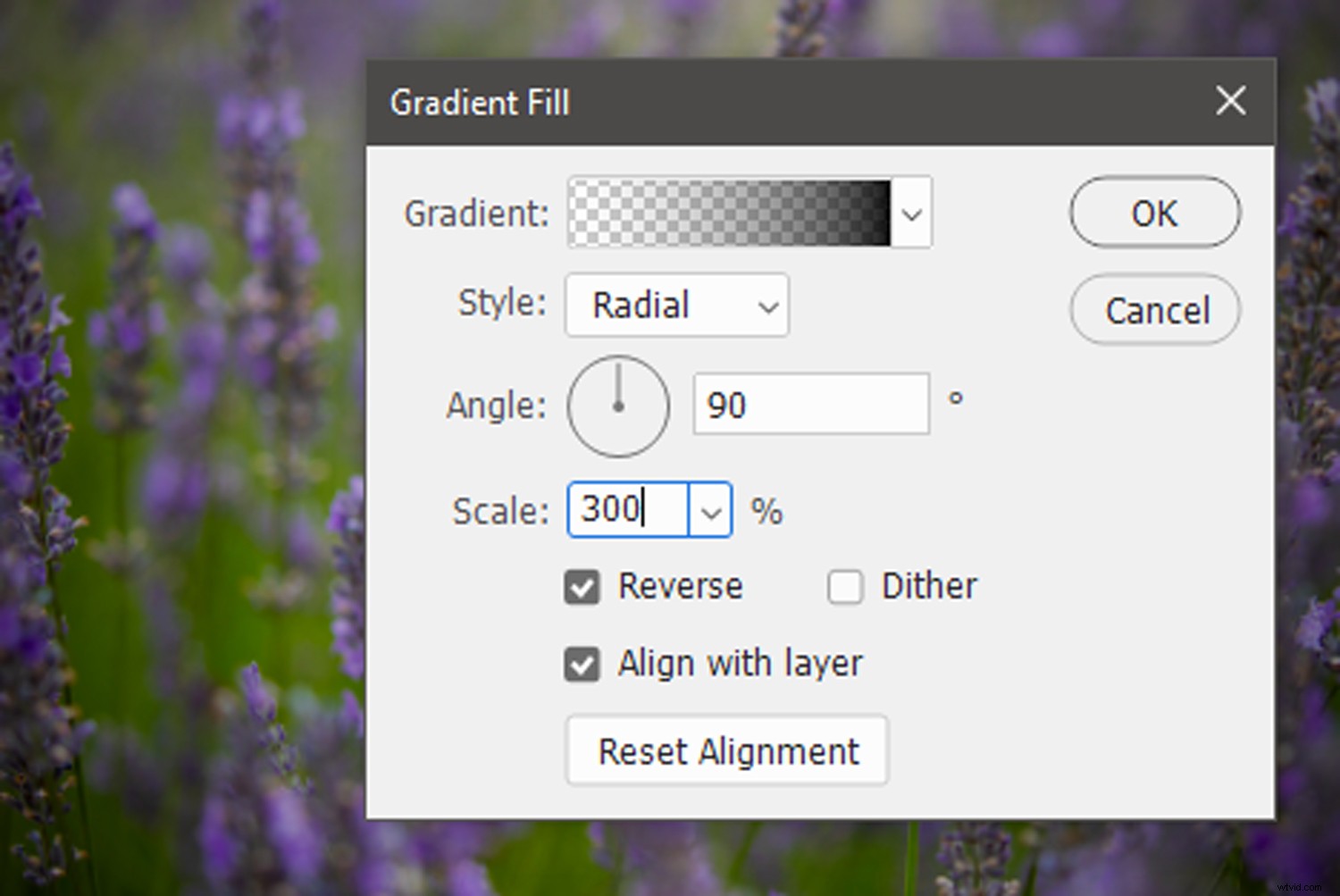
Task: Open the Scale value dropdown arrow
Action: coord(710,509)
